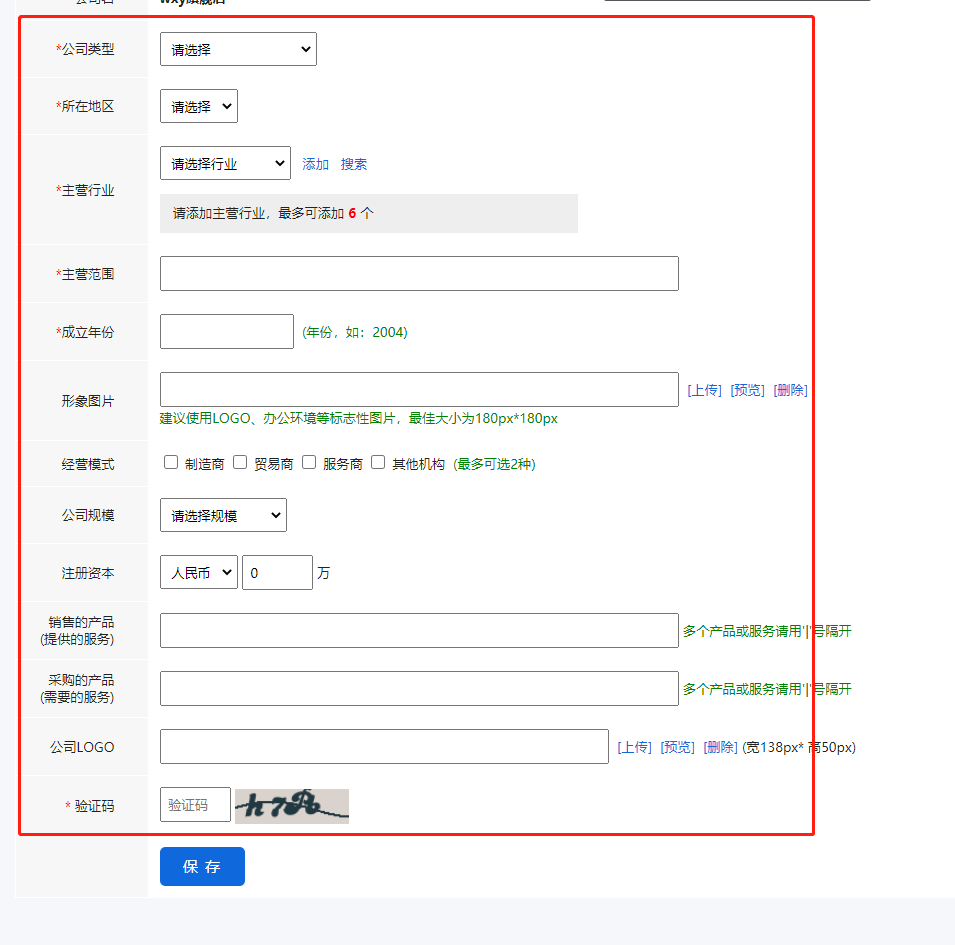
Task: Open the 所在地区 dropdown
Action: 198,106
